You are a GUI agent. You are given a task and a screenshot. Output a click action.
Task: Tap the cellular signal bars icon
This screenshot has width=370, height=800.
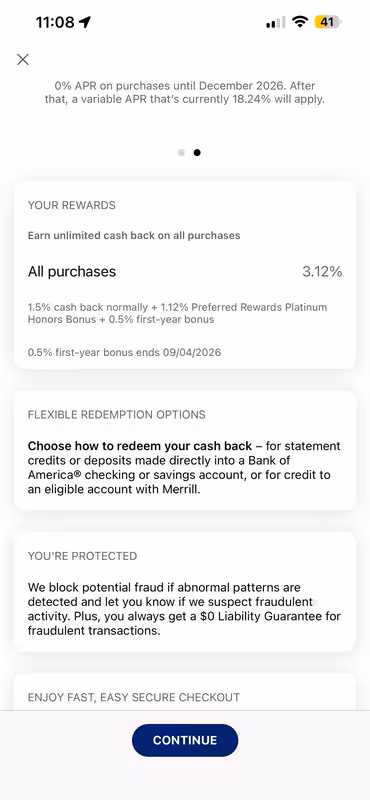point(276,22)
